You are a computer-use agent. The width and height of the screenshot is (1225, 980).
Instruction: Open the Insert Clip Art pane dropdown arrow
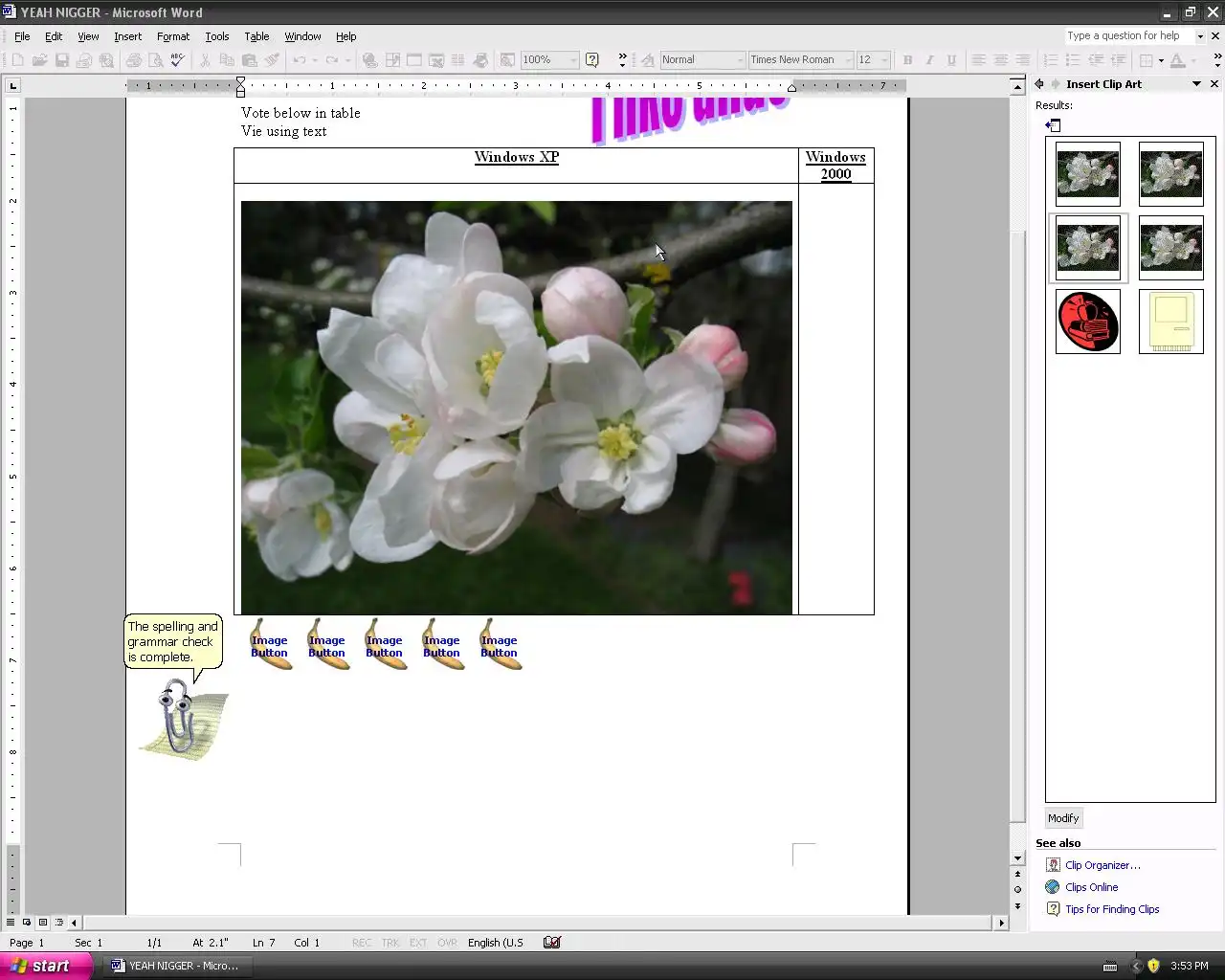(x=1196, y=84)
